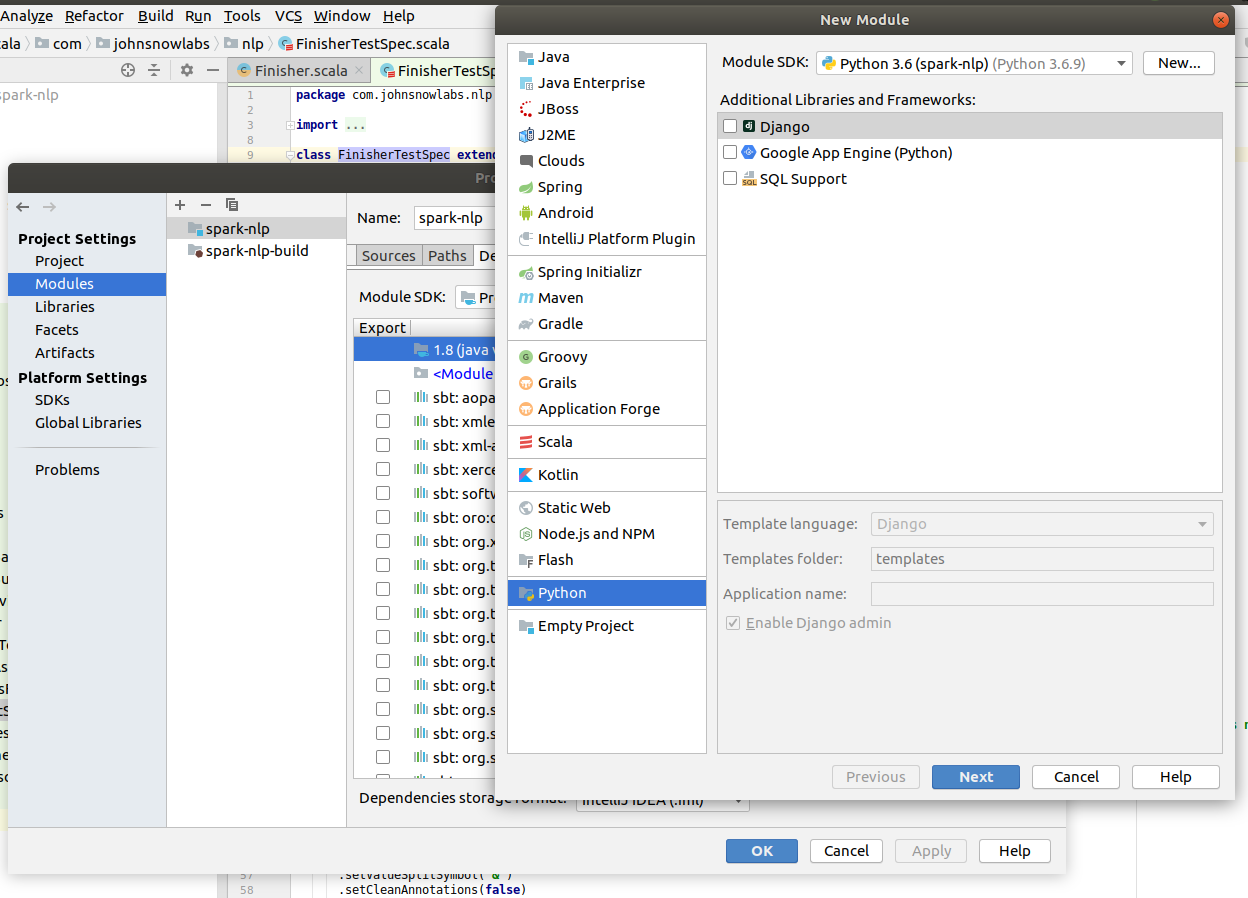Click Cancel in Project Structure dialog

(x=846, y=851)
